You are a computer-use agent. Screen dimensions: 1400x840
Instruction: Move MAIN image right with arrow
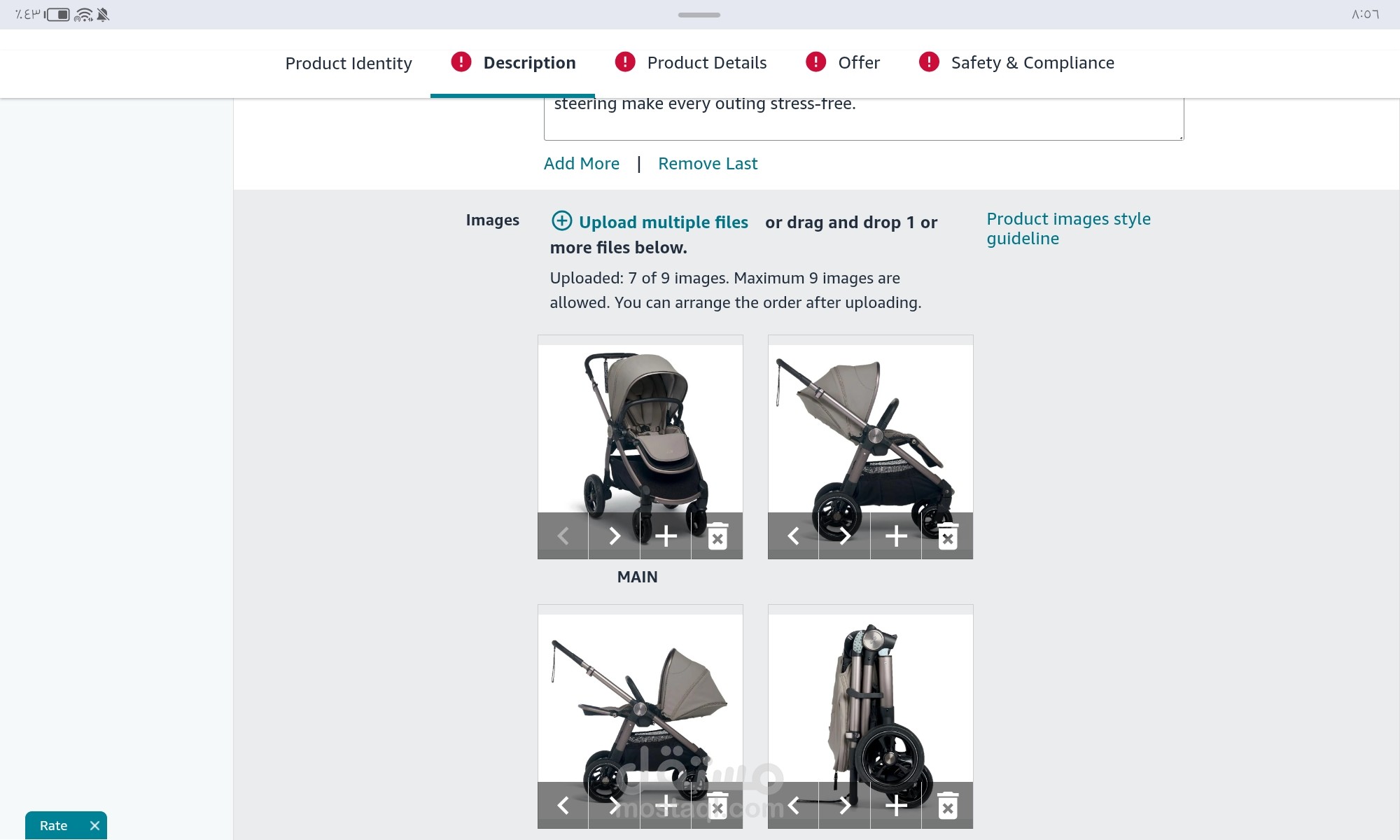tap(614, 536)
